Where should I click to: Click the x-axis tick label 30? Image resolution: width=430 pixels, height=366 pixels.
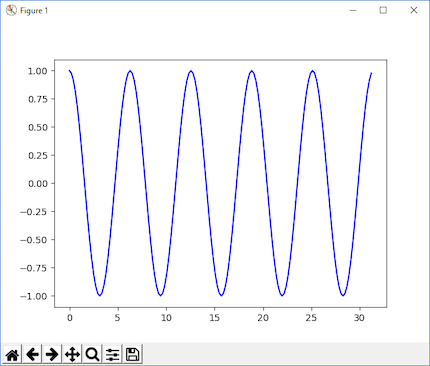(x=359, y=318)
